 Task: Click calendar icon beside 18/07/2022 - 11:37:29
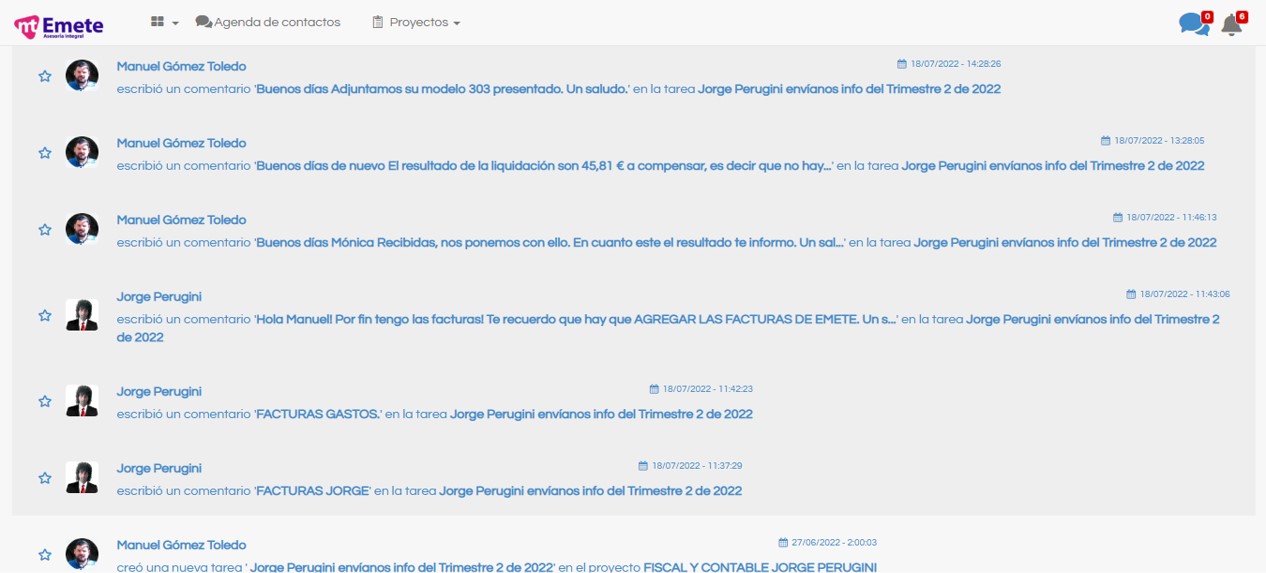click(x=643, y=466)
